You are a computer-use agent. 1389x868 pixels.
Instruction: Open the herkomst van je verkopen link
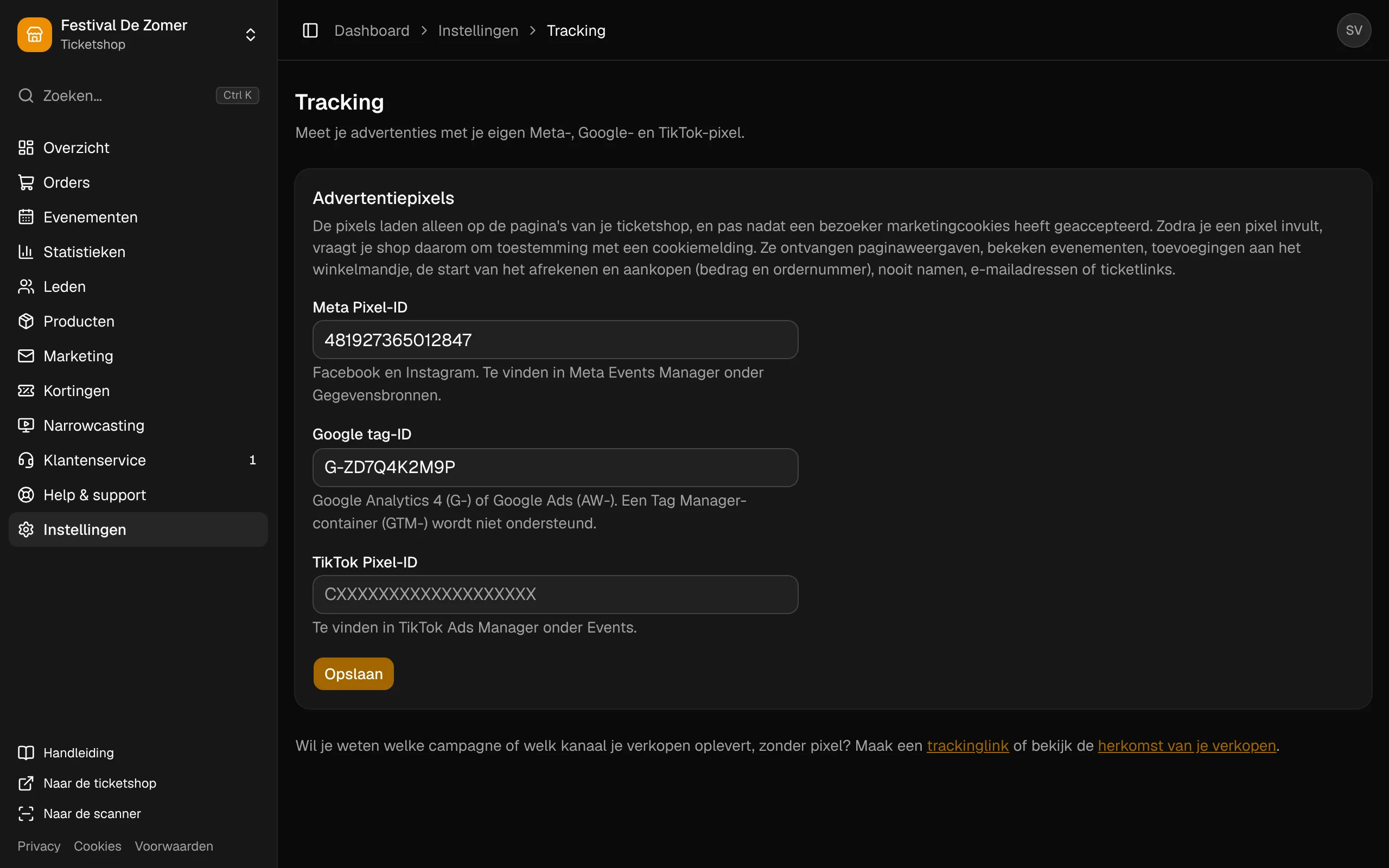1187,746
